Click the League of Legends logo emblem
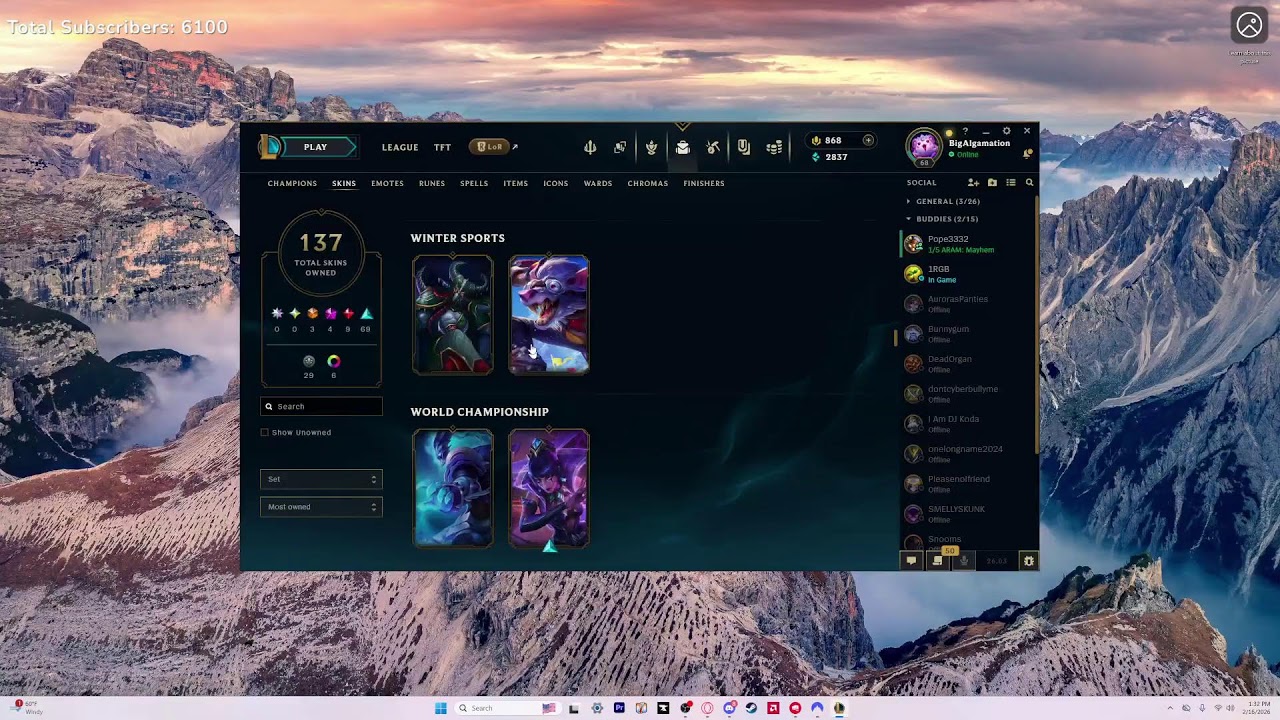This screenshot has width=1280, height=720. tap(270, 147)
